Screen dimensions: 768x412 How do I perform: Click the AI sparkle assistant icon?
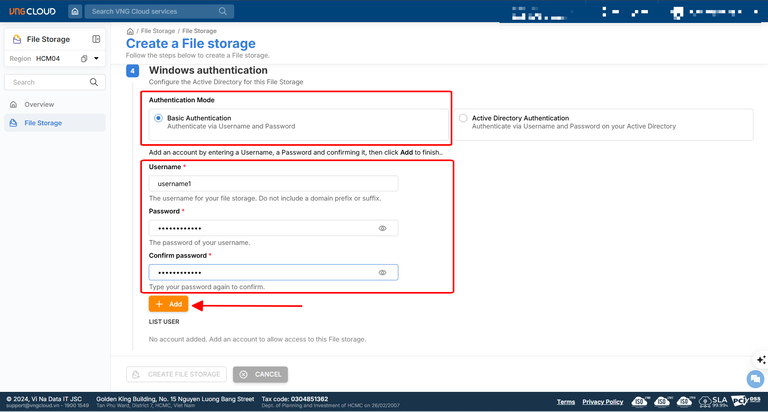(761, 359)
